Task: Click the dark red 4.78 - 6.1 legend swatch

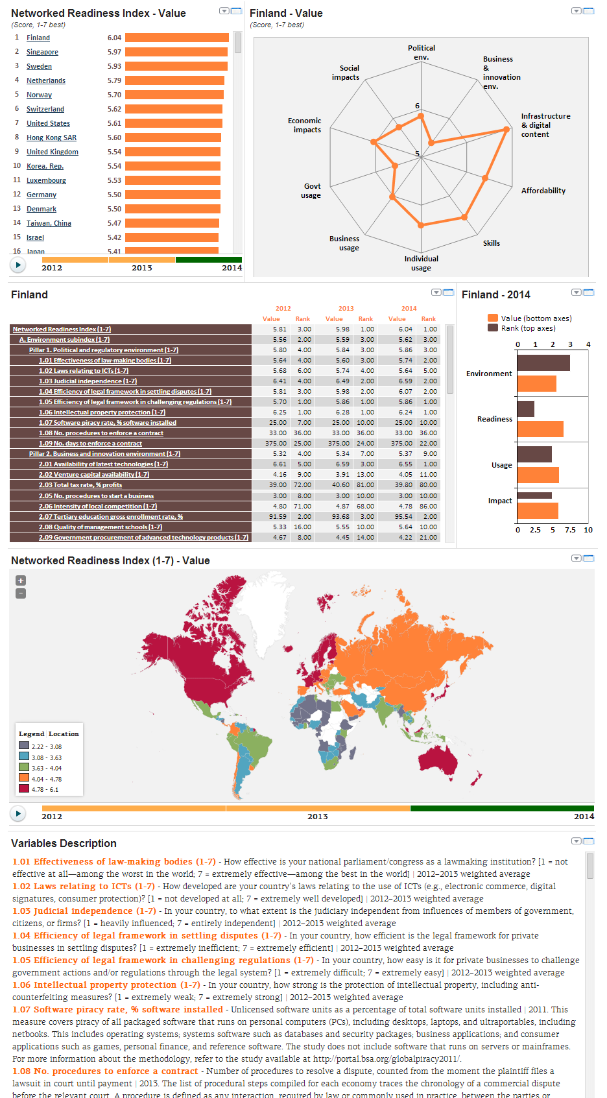Action: (24, 789)
